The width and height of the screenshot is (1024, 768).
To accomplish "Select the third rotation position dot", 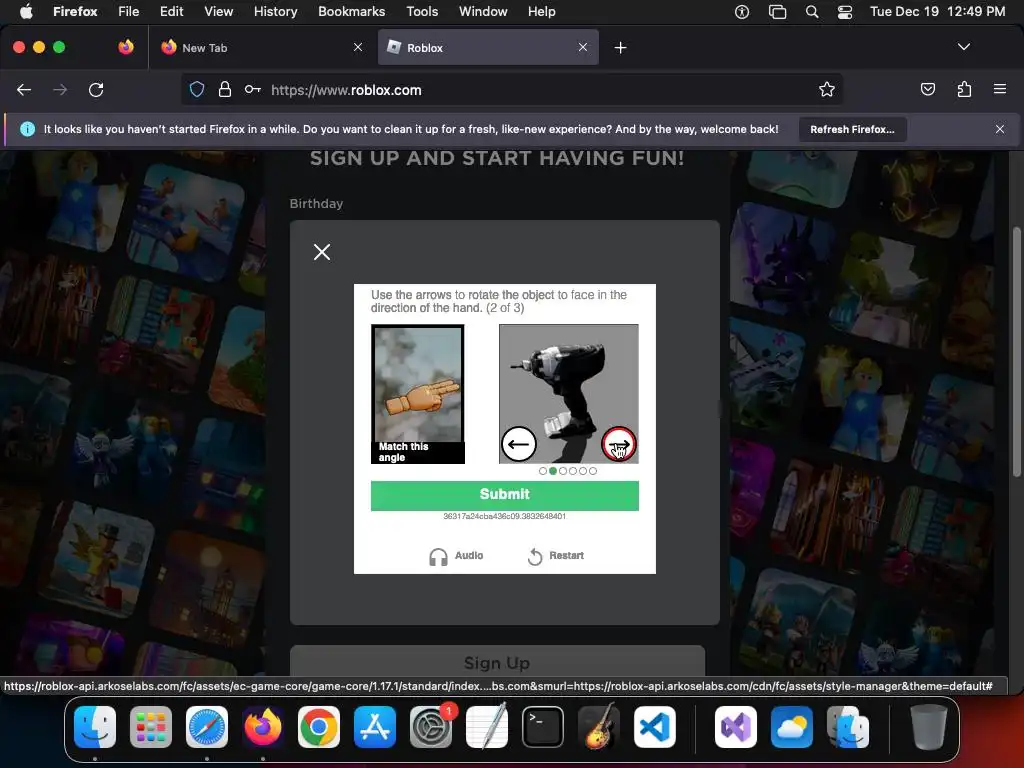I will [563, 471].
